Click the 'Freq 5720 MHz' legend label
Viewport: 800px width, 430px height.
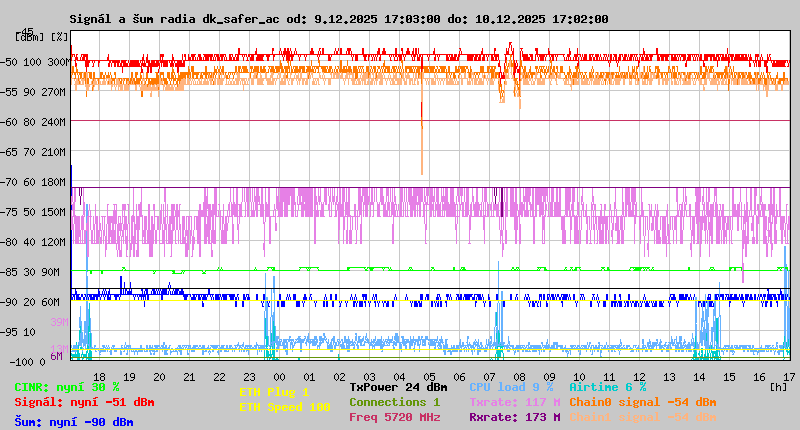point(394,417)
